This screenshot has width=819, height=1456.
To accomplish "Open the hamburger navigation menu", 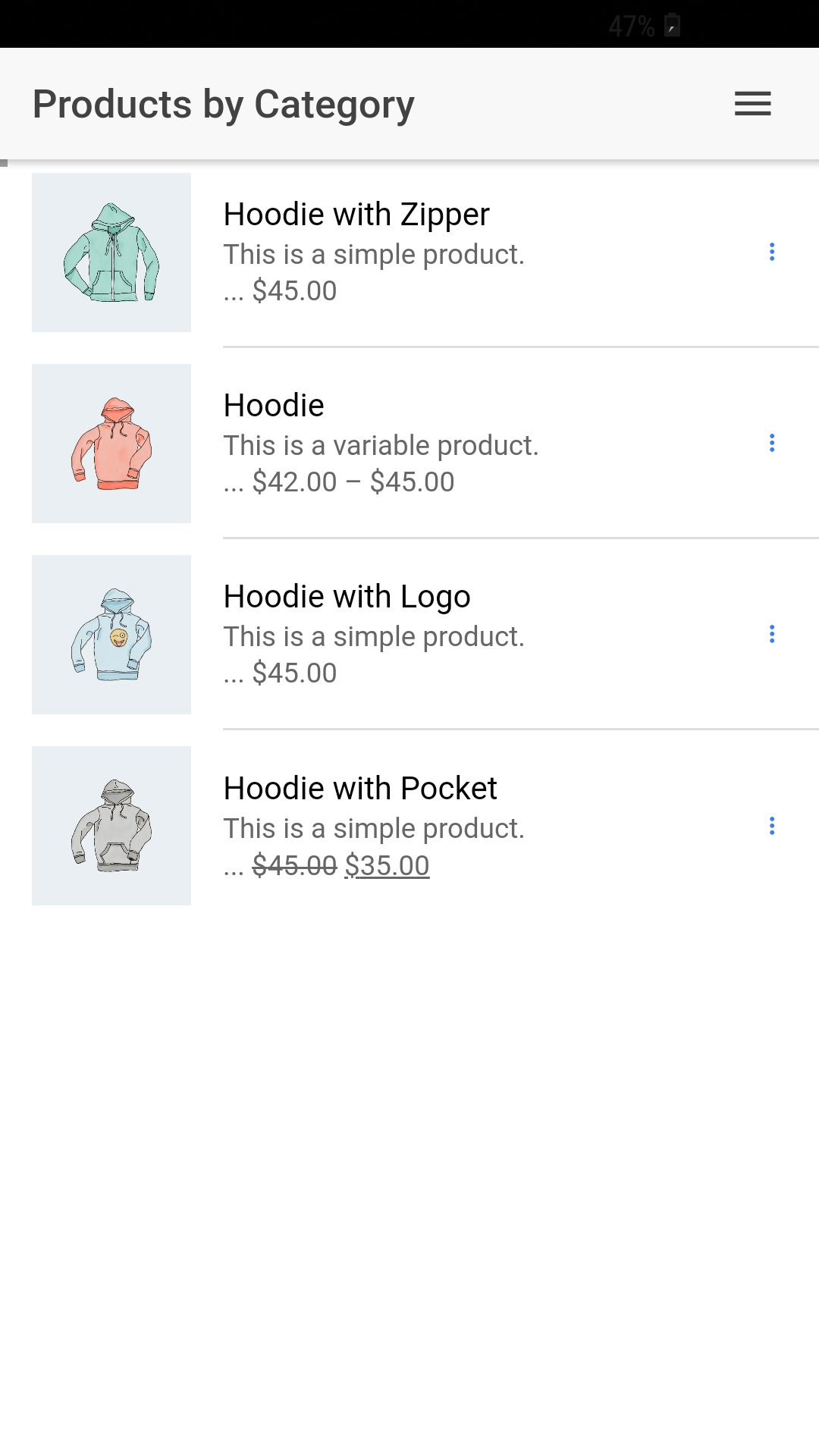I will (752, 104).
